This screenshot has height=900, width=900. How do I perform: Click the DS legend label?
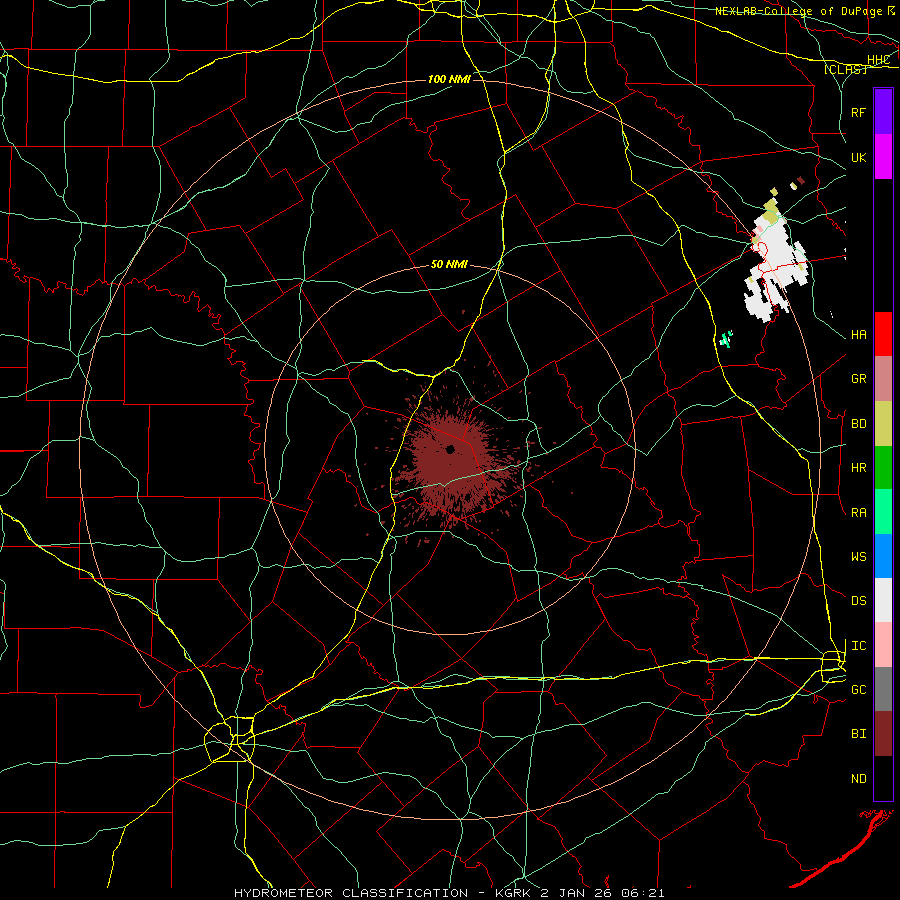coord(859,601)
